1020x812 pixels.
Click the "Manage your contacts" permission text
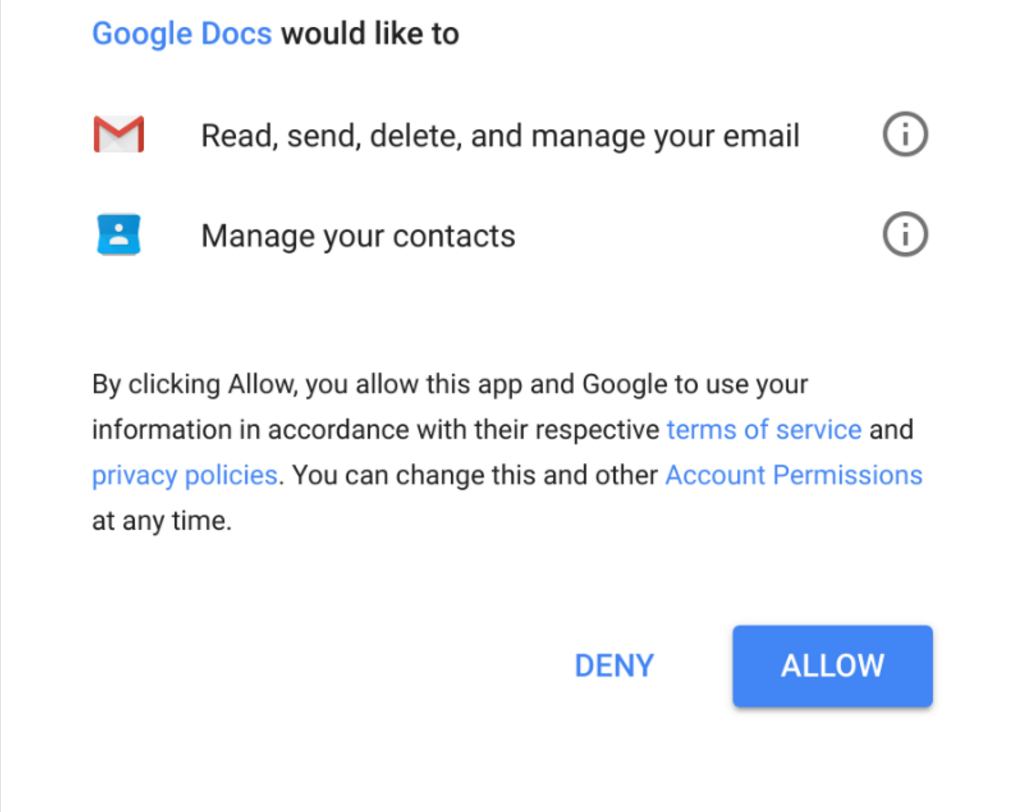tap(358, 236)
